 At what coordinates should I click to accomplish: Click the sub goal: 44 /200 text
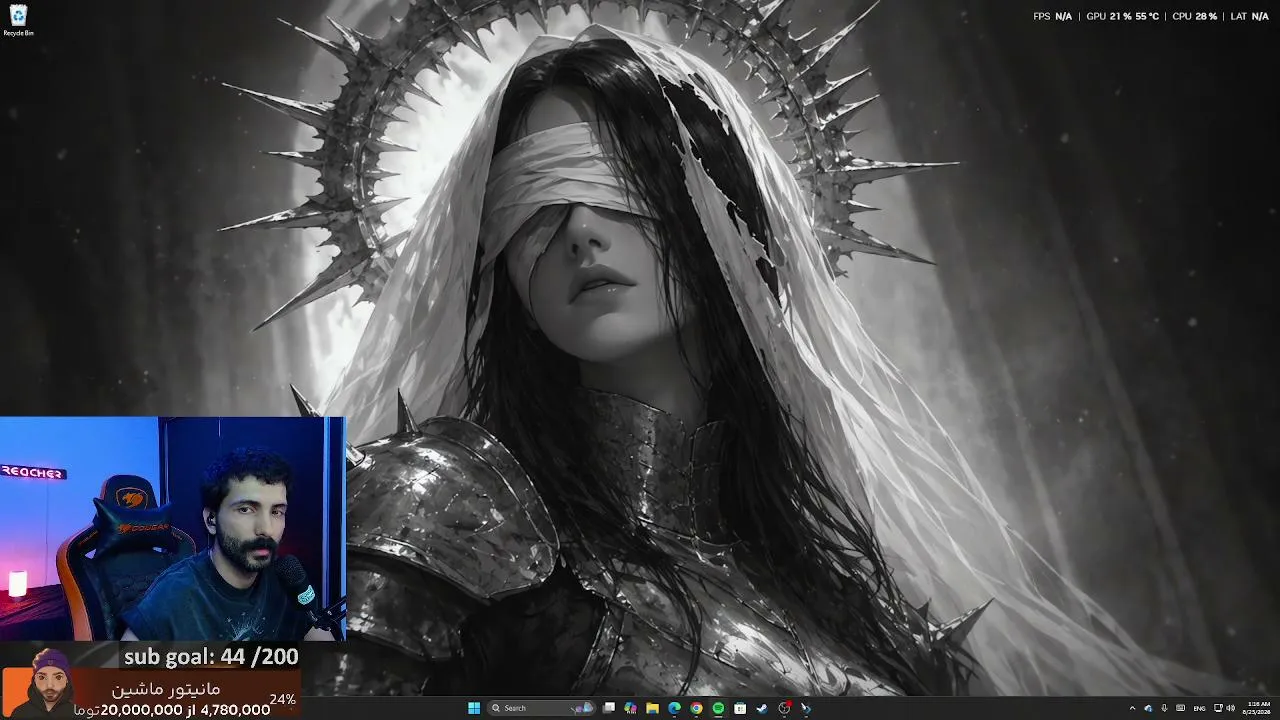click(211, 657)
